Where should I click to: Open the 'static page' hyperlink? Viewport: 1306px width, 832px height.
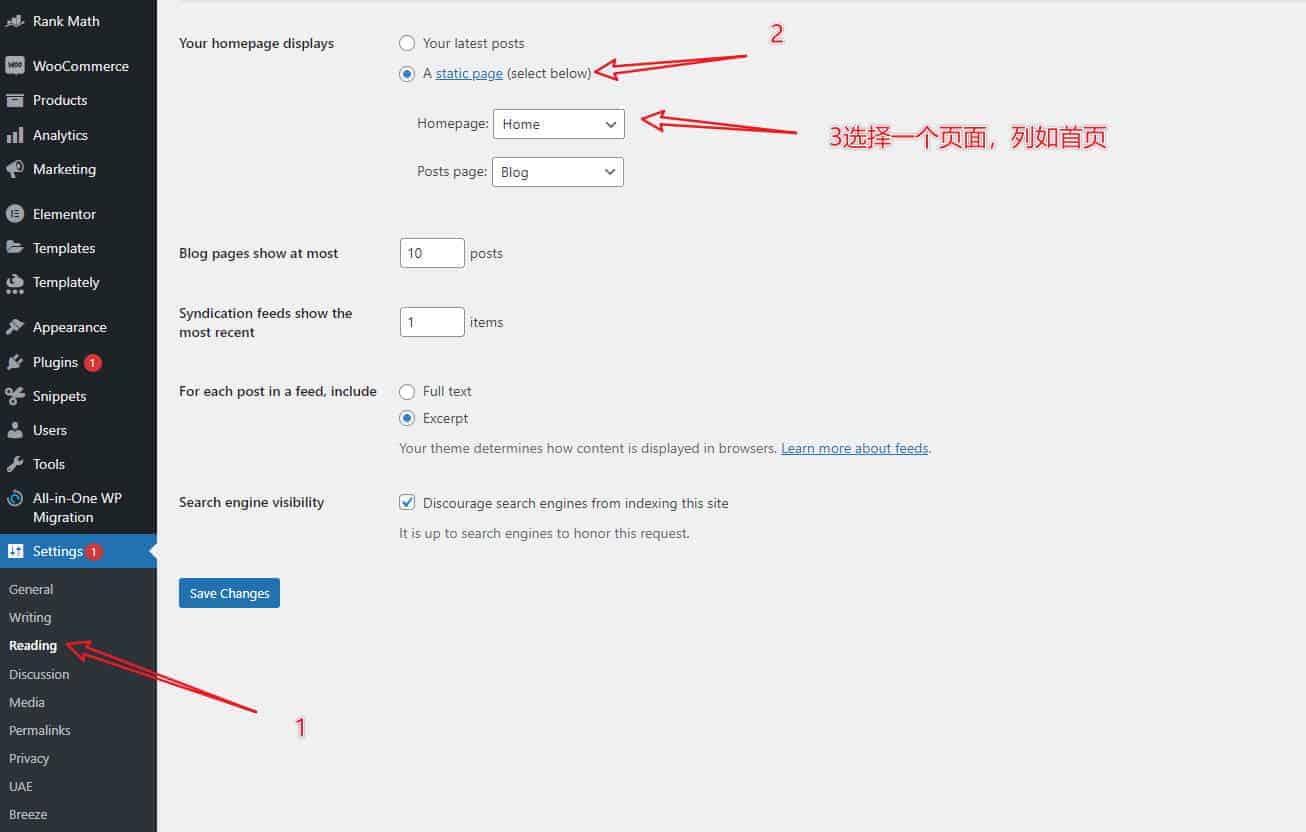(469, 73)
